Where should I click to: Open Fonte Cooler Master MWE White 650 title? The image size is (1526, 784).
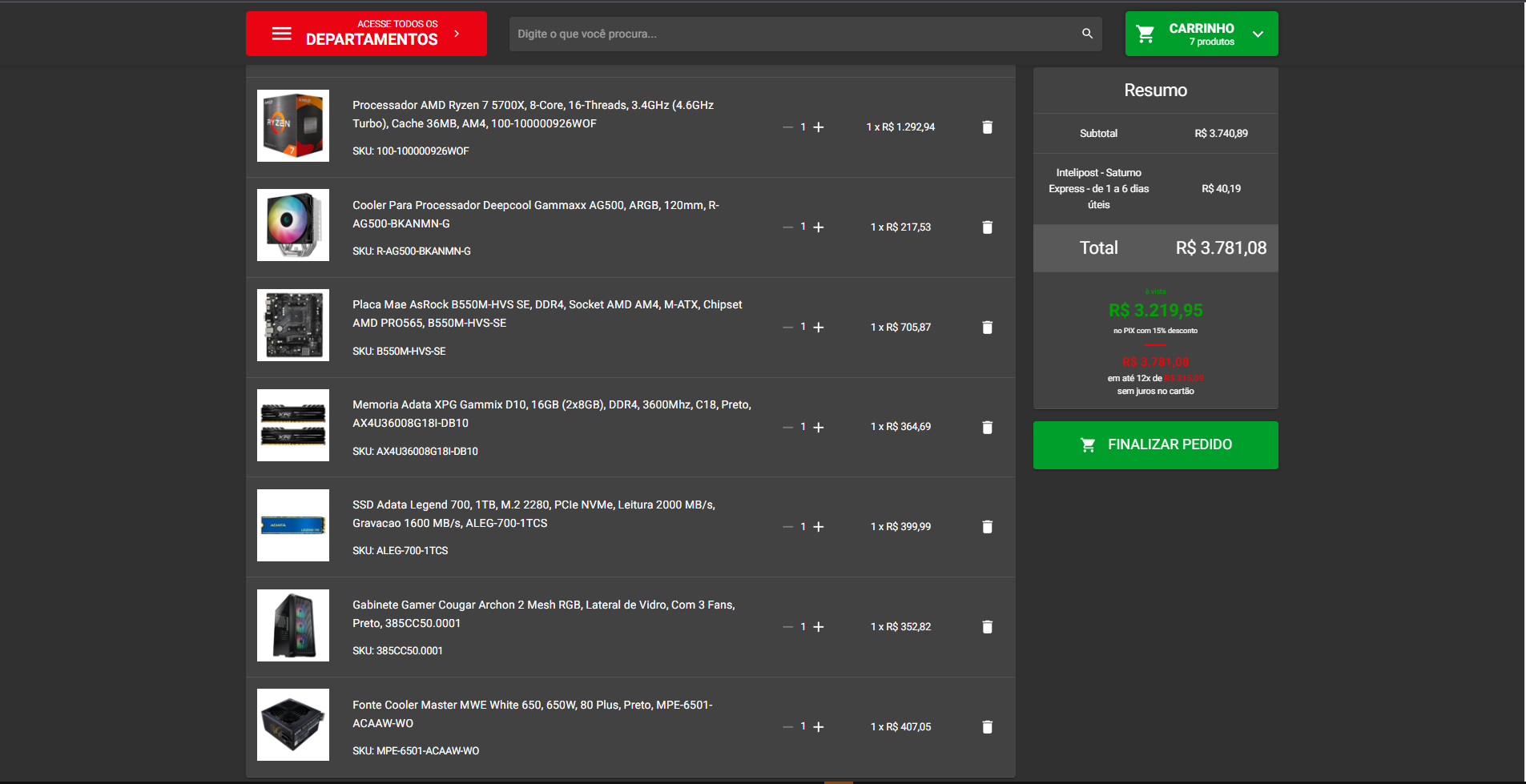pos(533,714)
